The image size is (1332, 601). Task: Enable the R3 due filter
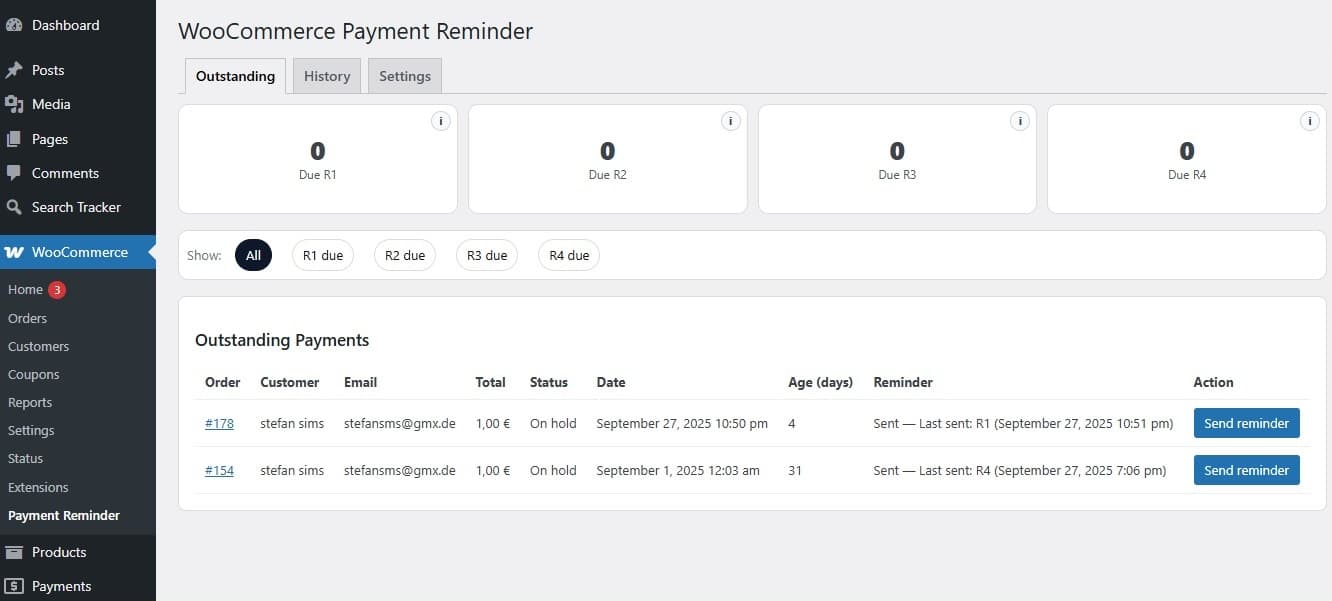tap(486, 255)
